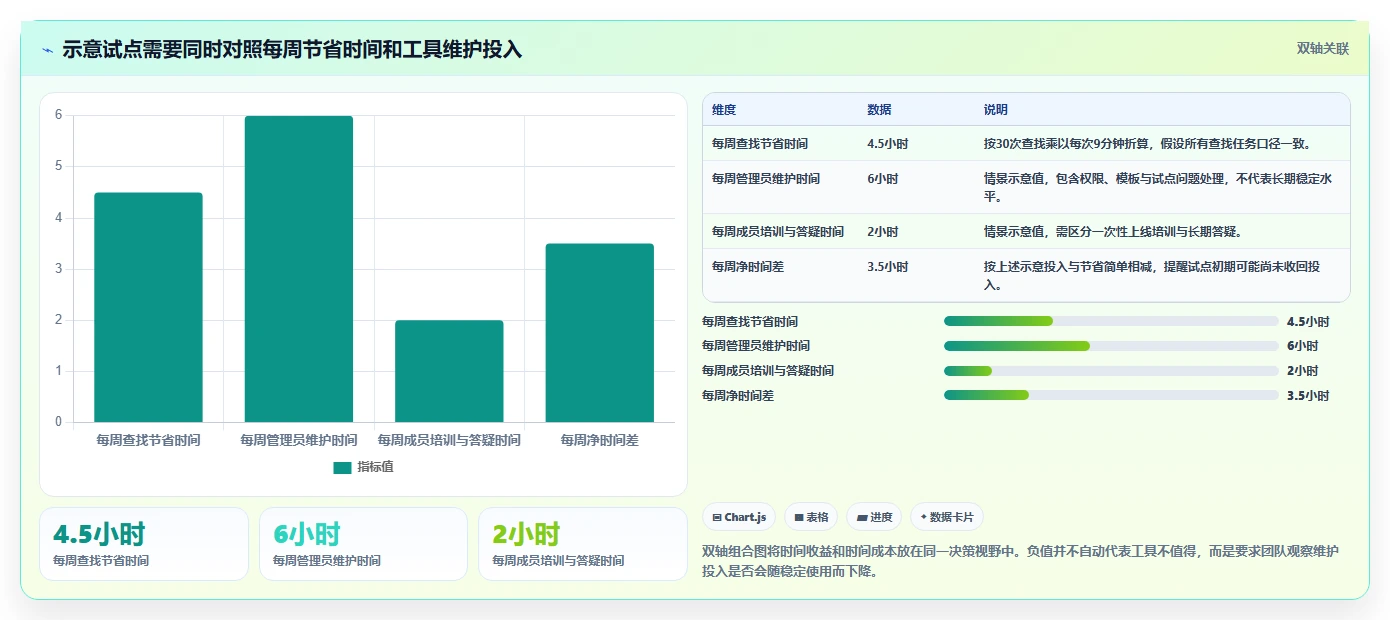Click the 每周管理员维护时间 progress bar
Viewport: 1390px width, 620px height.
(1111, 346)
